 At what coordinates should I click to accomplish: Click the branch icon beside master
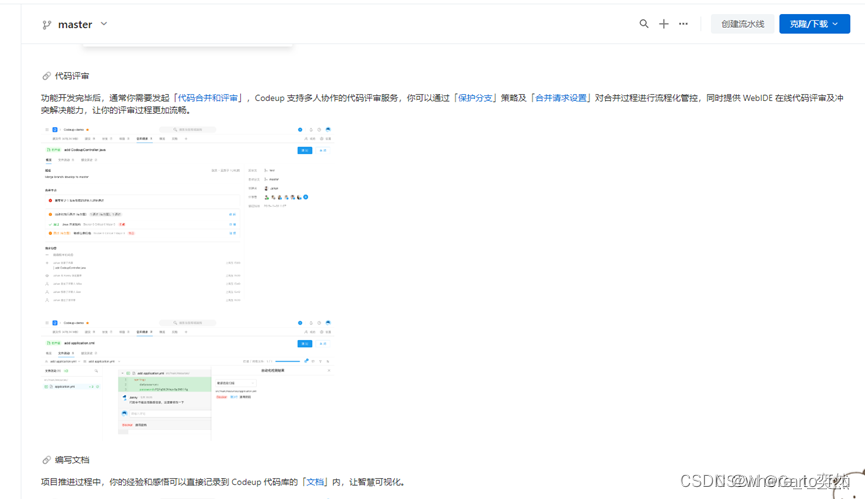point(47,25)
